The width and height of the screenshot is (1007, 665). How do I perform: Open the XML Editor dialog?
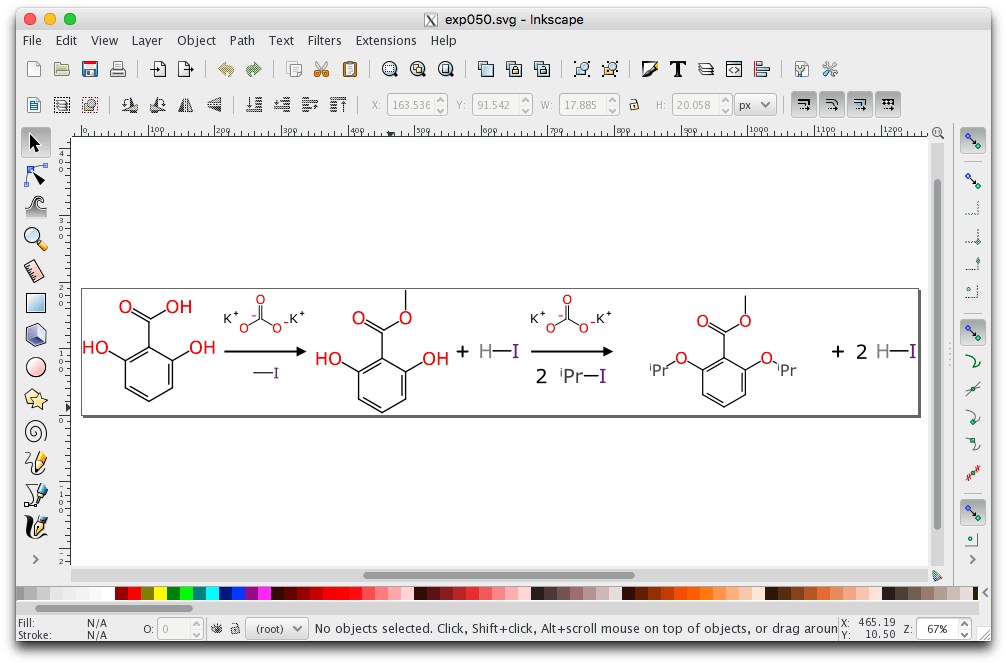coord(733,69)
